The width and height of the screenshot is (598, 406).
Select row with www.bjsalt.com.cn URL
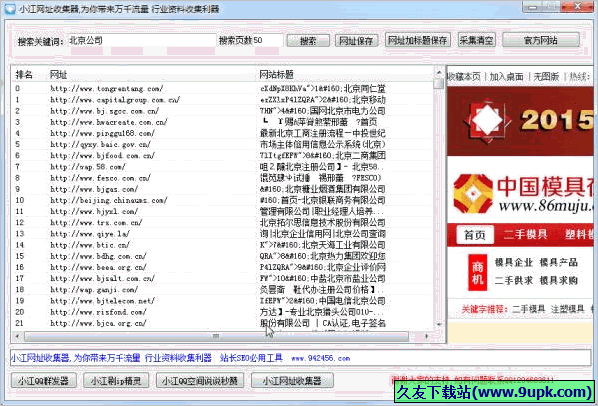[223, 279]
